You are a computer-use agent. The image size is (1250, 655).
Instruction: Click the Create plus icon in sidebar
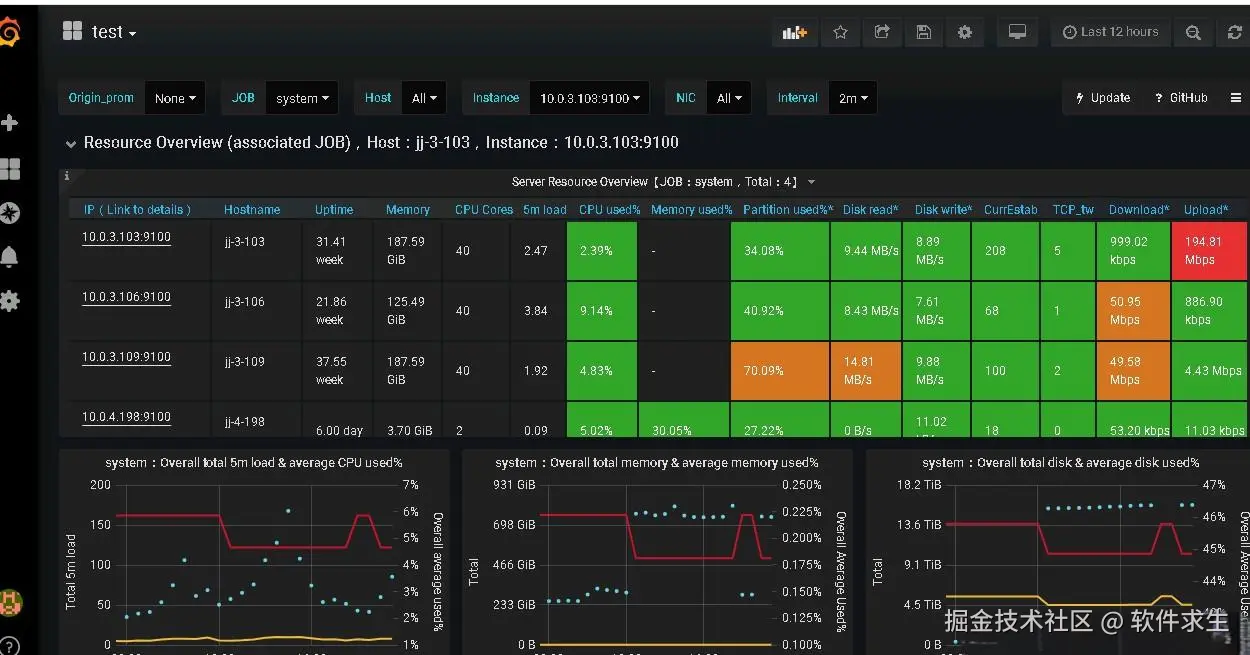click(x=10, y=123)
